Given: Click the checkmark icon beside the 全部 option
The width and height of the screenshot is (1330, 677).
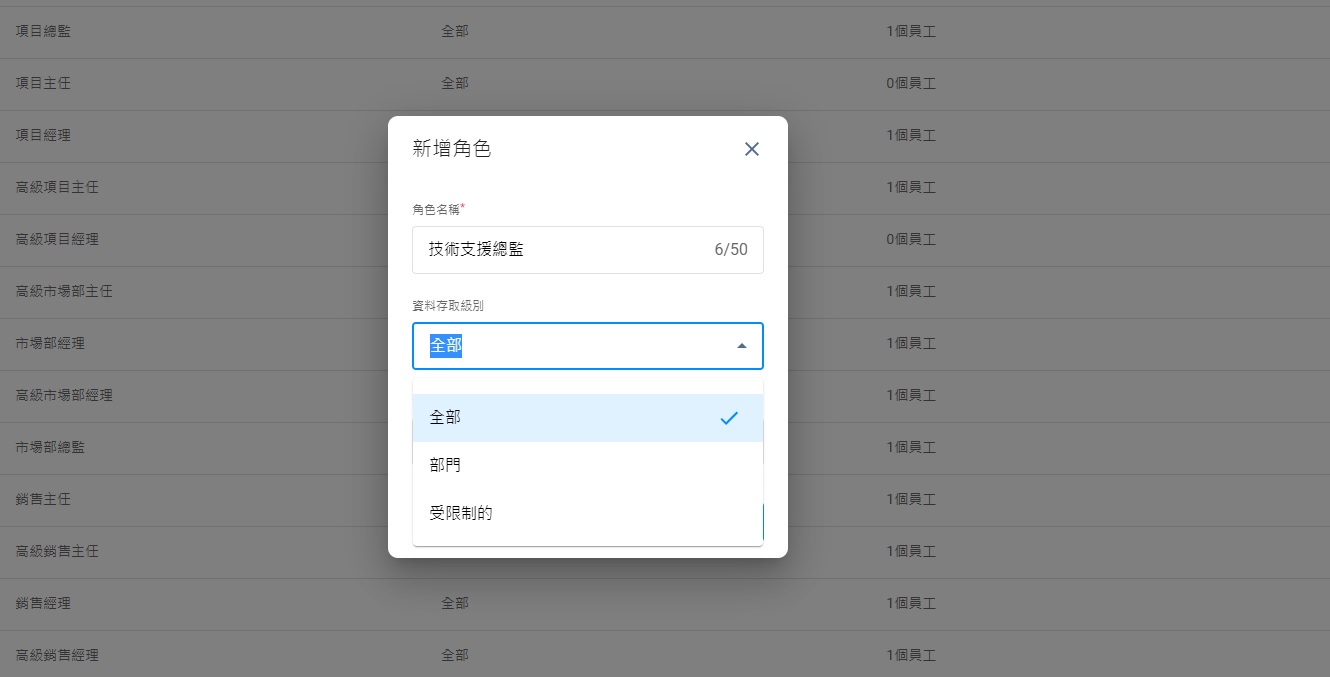Looking at the screenshot, I should [729, 418].
